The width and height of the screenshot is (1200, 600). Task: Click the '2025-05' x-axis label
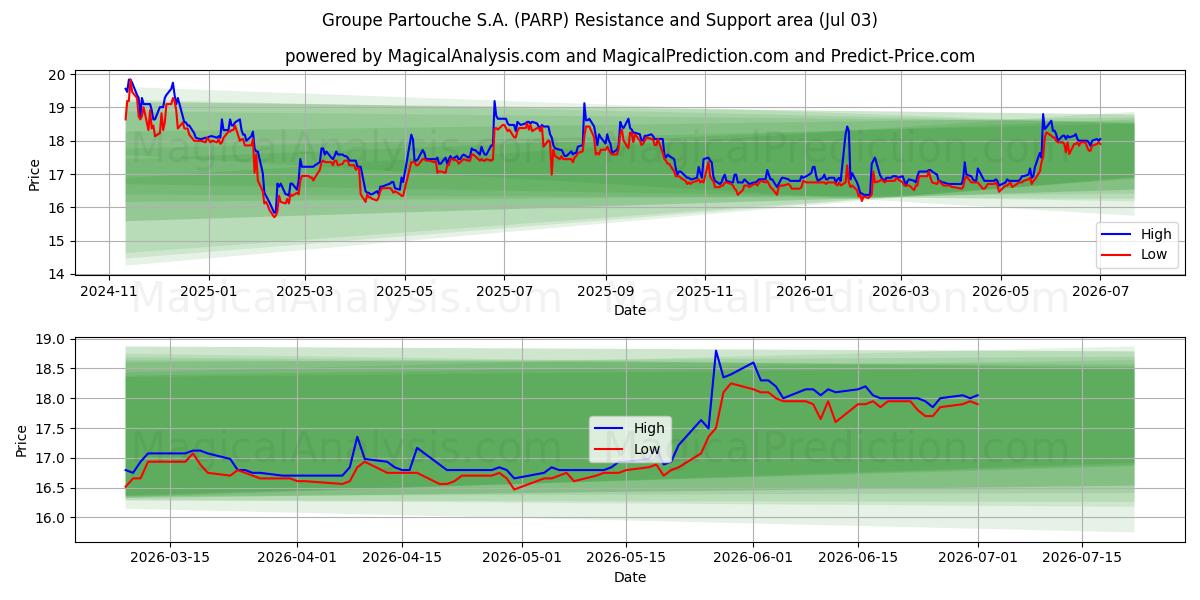[x=404, y=291]
